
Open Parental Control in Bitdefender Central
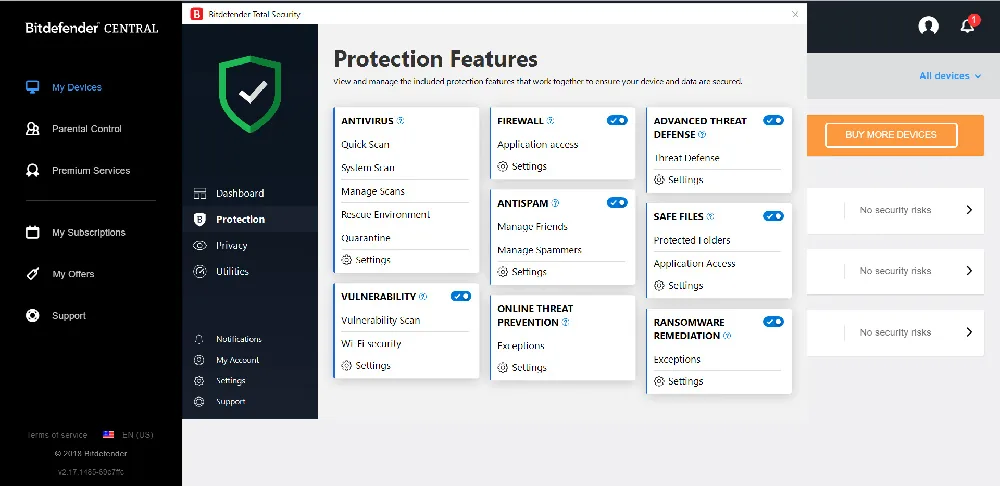coord(87,129)
